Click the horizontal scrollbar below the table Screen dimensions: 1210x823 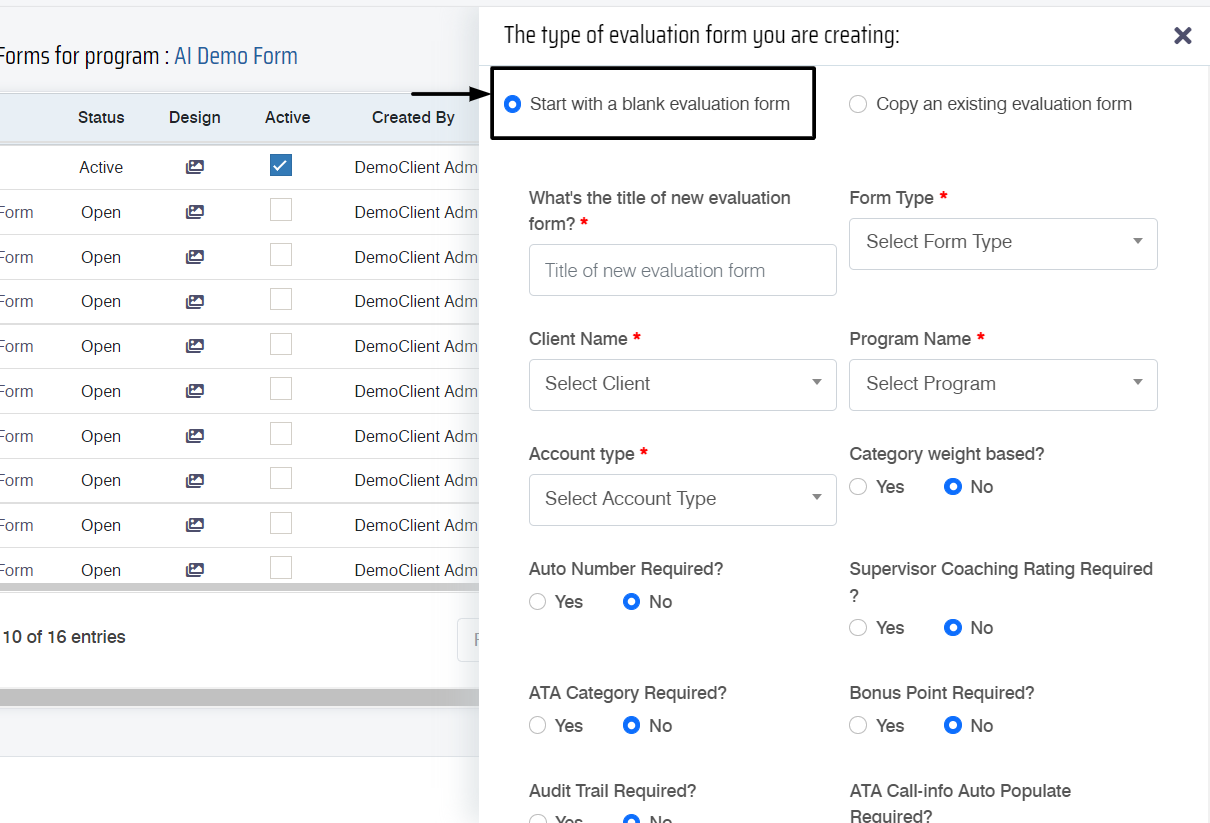(240, 697)
